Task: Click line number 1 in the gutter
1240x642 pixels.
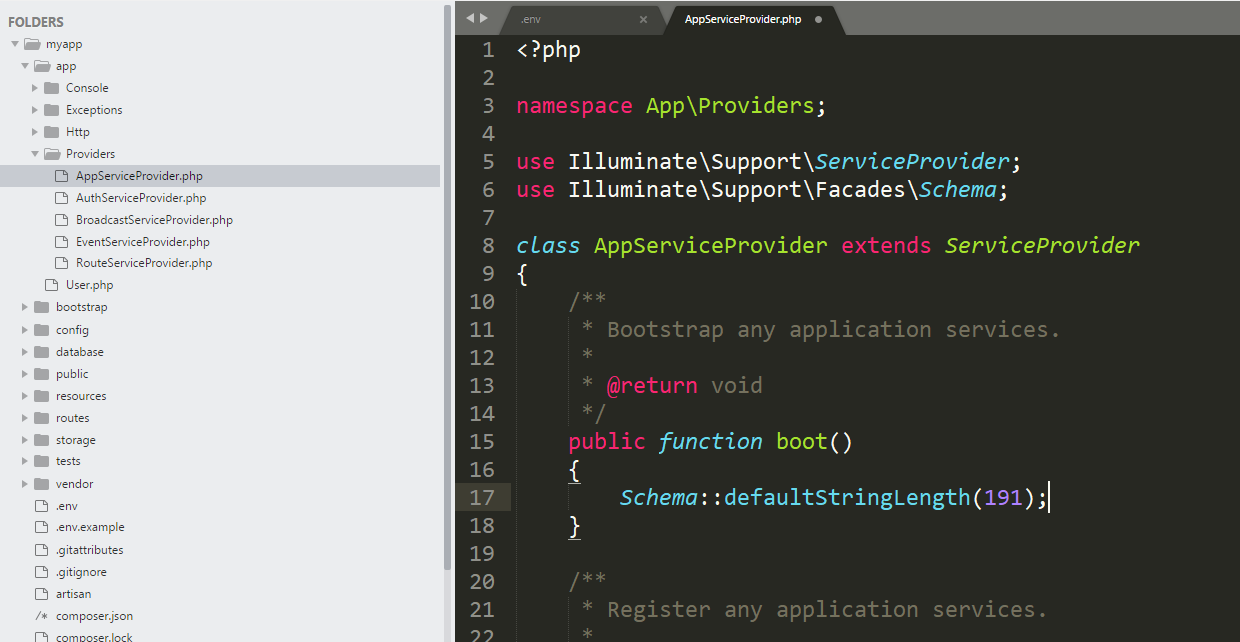Action: 488,49
